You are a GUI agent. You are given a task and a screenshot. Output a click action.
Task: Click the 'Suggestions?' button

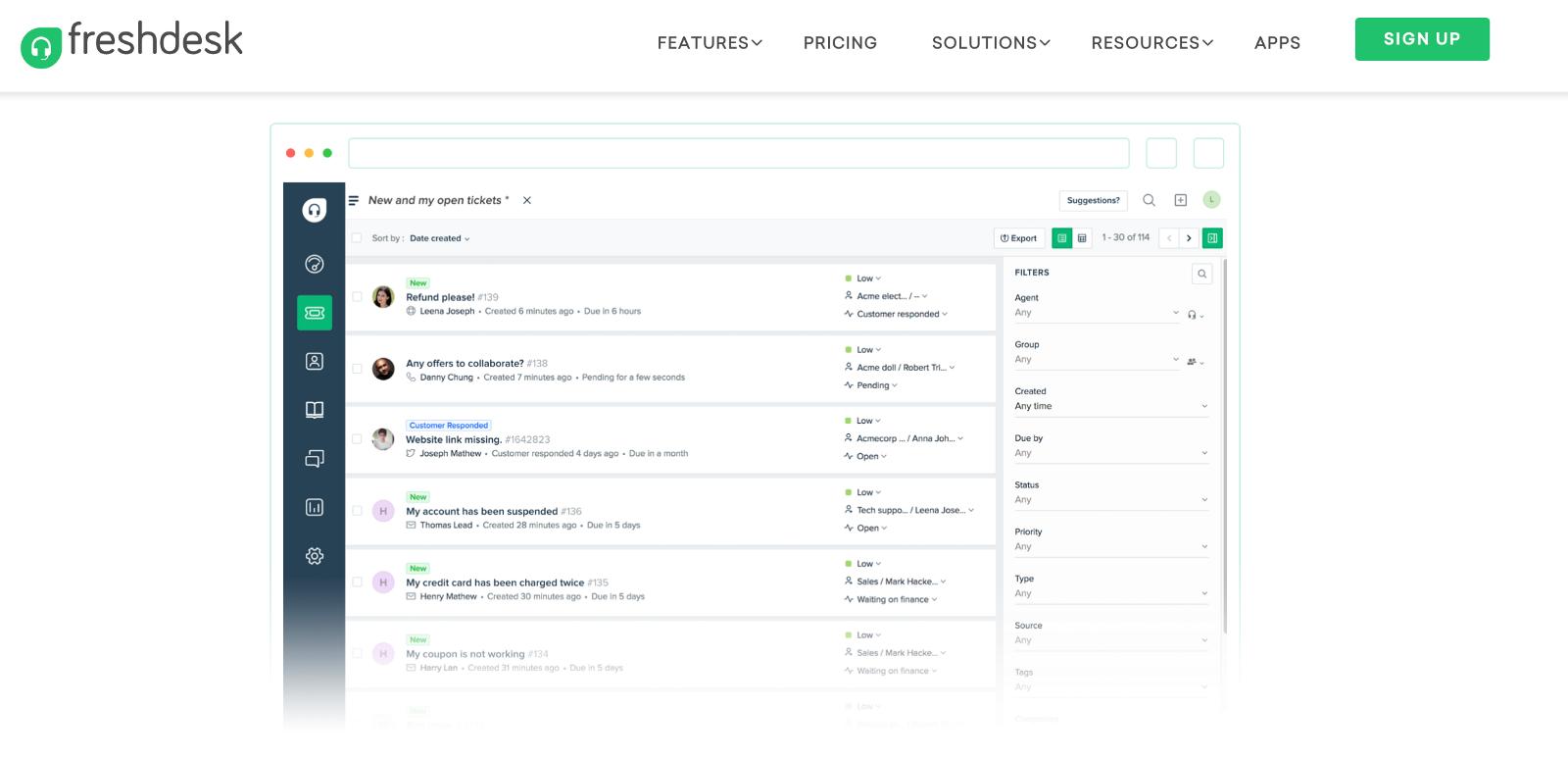pyautogui.click(x=1094, y=200)
